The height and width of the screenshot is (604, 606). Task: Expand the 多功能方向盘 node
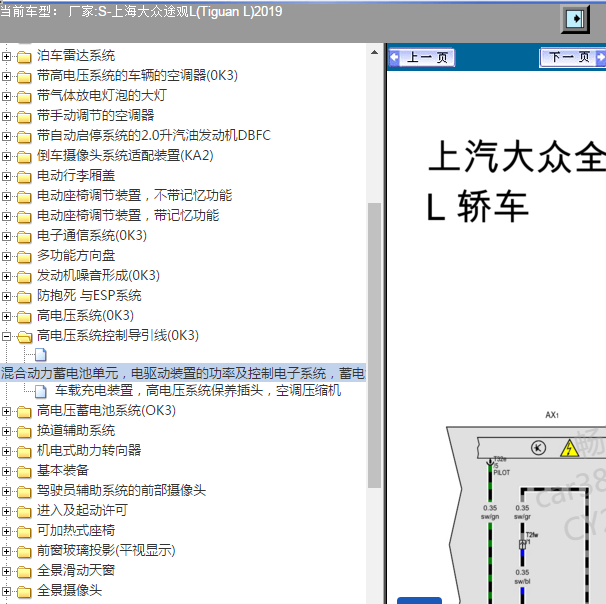[6, 256]
